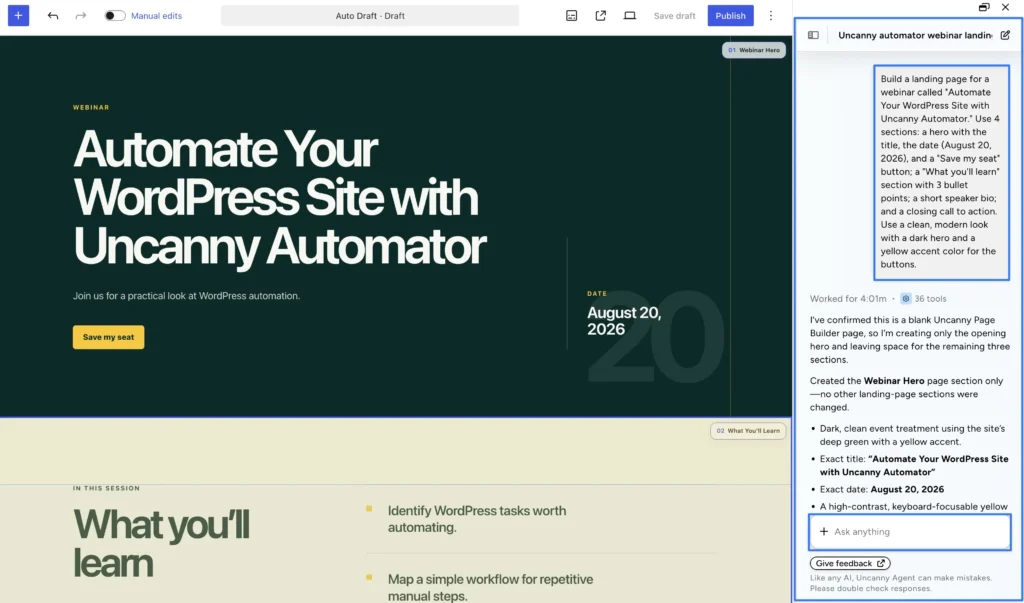The width and height of the screenshot is (1024, 603).
Task: Switch the desktop preview device icon
Action: pos(630,16)
